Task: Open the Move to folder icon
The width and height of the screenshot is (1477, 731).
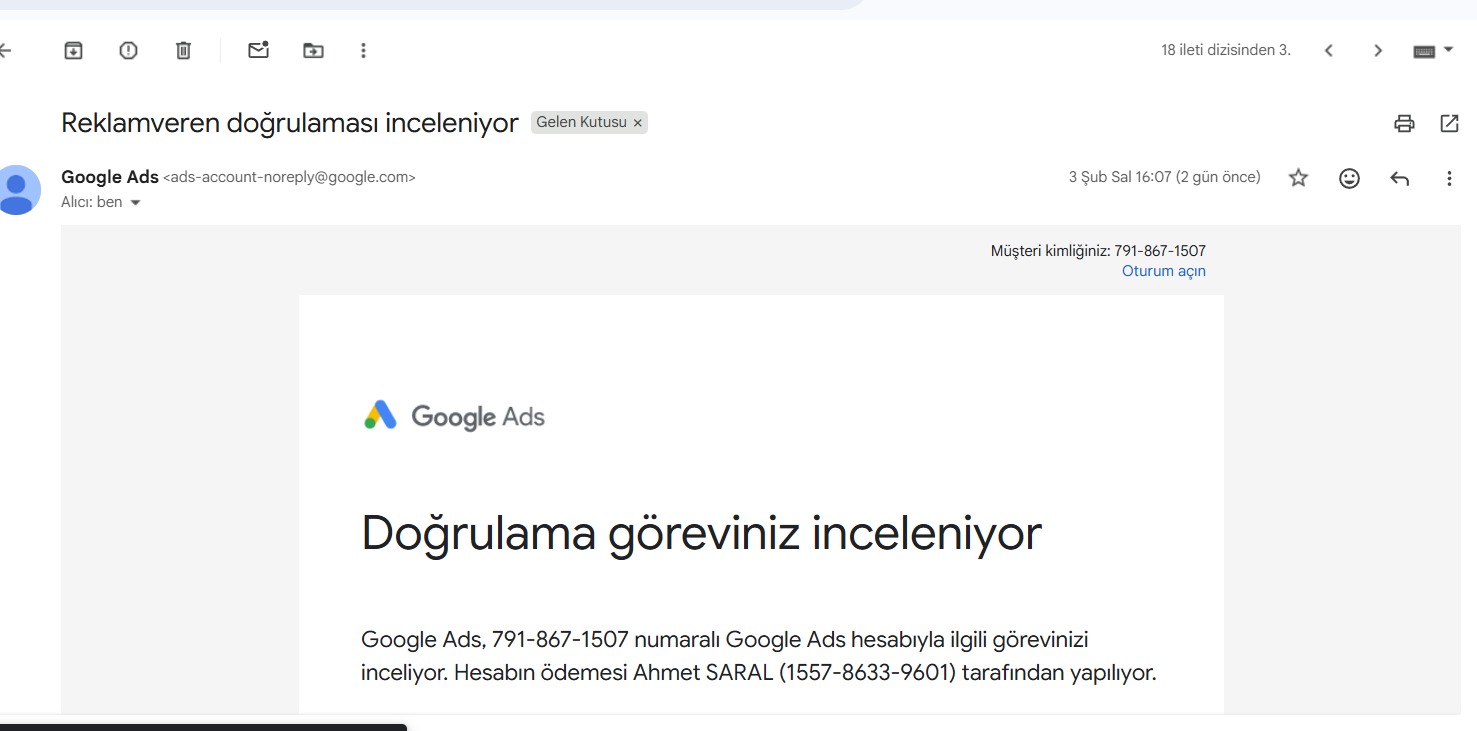Action: point(313,50)
